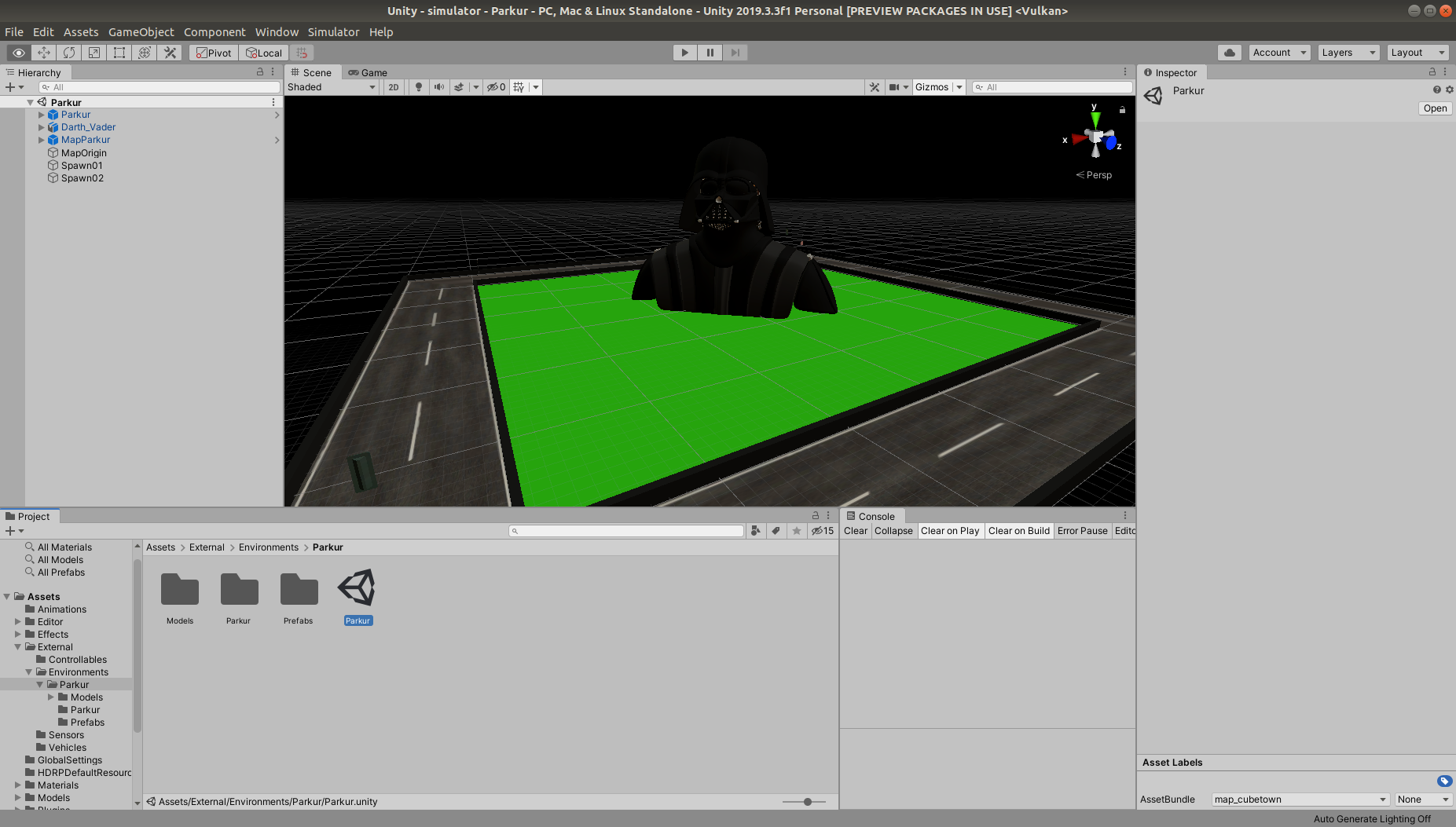1456x827 pixels.
Task: Open Inspector settings gear icon
Action: (x=1449, y=90)
